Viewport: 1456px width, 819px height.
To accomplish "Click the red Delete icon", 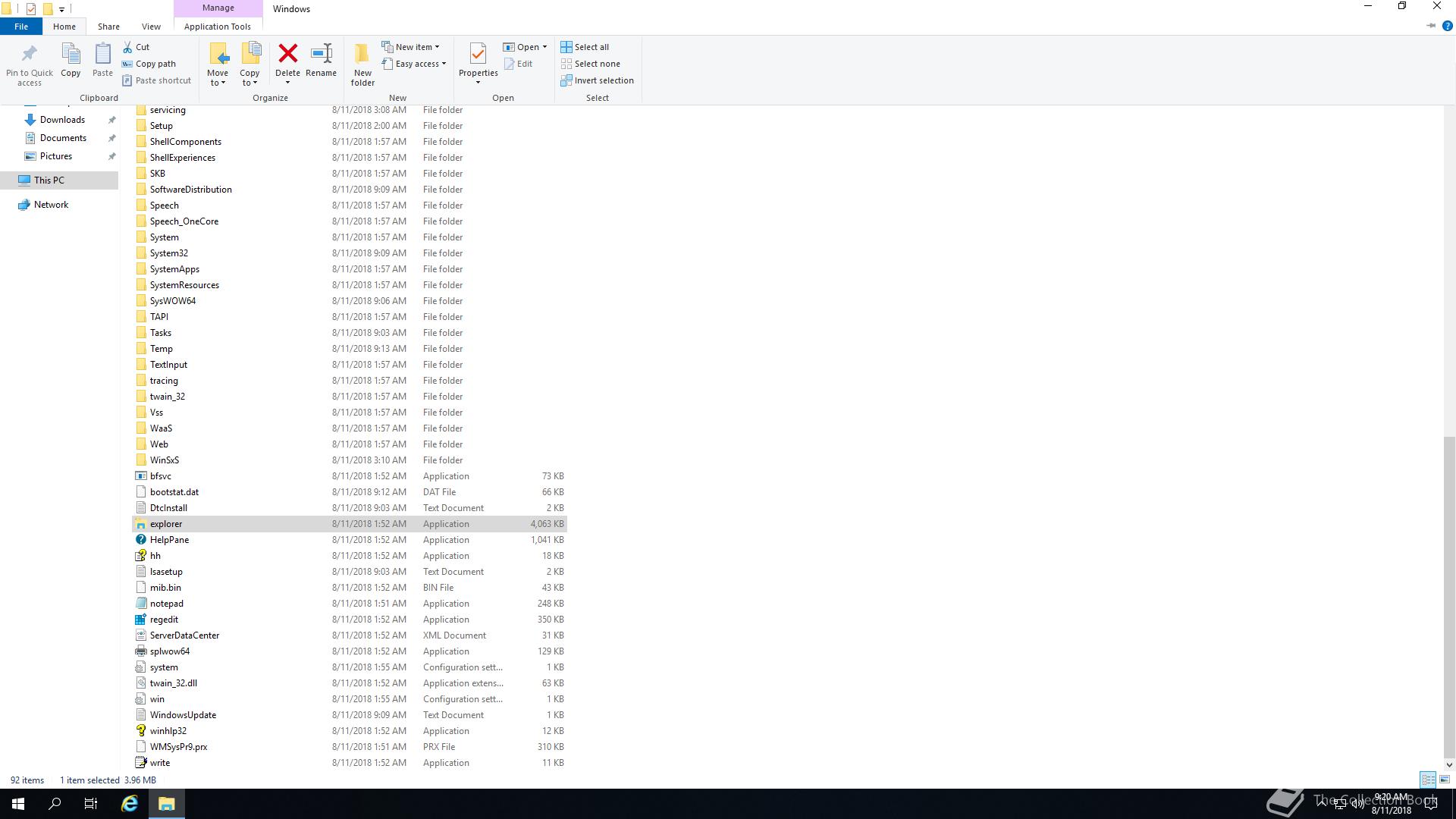I will point(287,54).
